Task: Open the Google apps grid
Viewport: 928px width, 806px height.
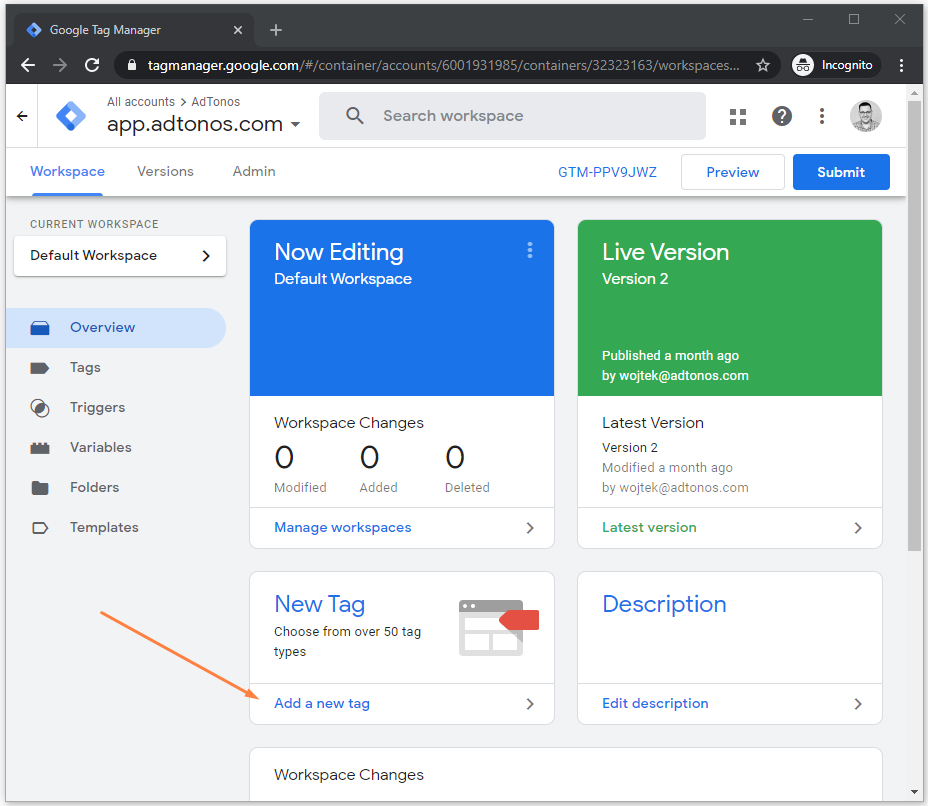Action: [x=738, y=117]
